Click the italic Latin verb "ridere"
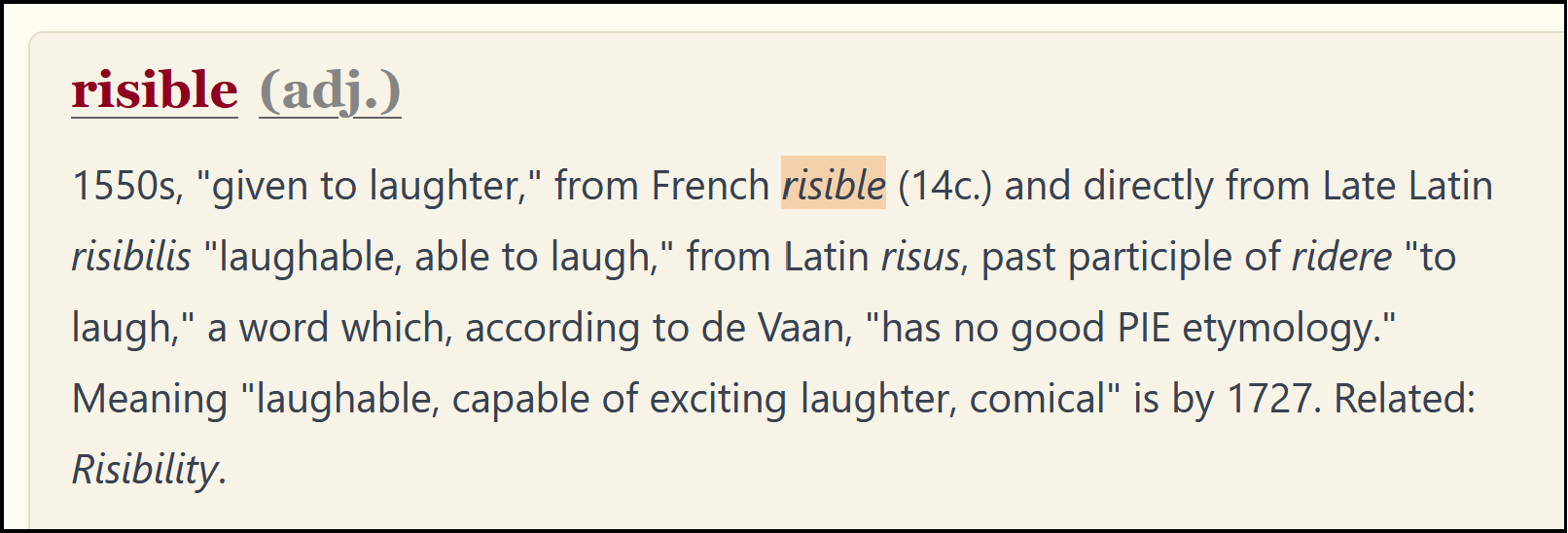 tap(1341, 257)
